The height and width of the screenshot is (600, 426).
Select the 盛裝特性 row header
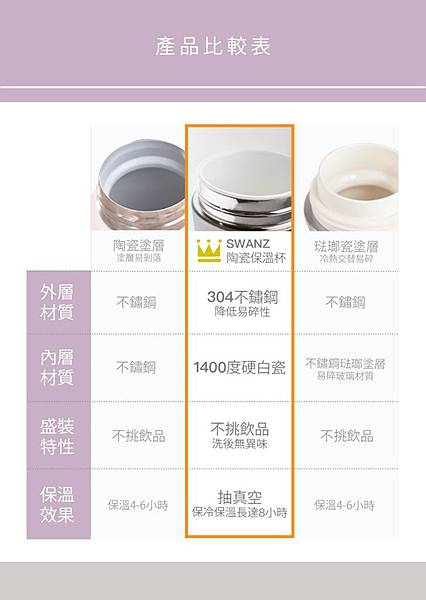59,435
